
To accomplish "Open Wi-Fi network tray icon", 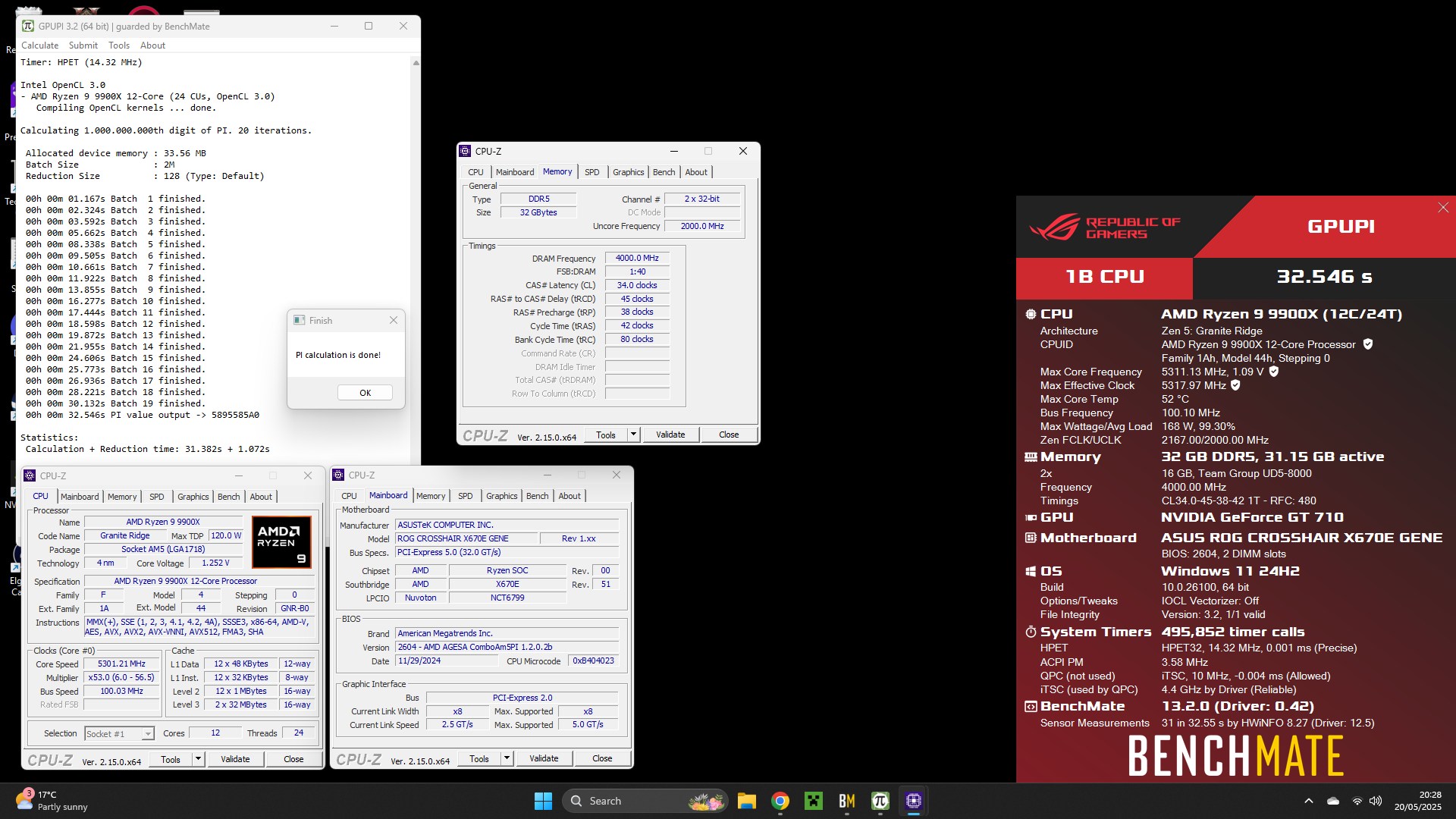I will coord(1357,801).
